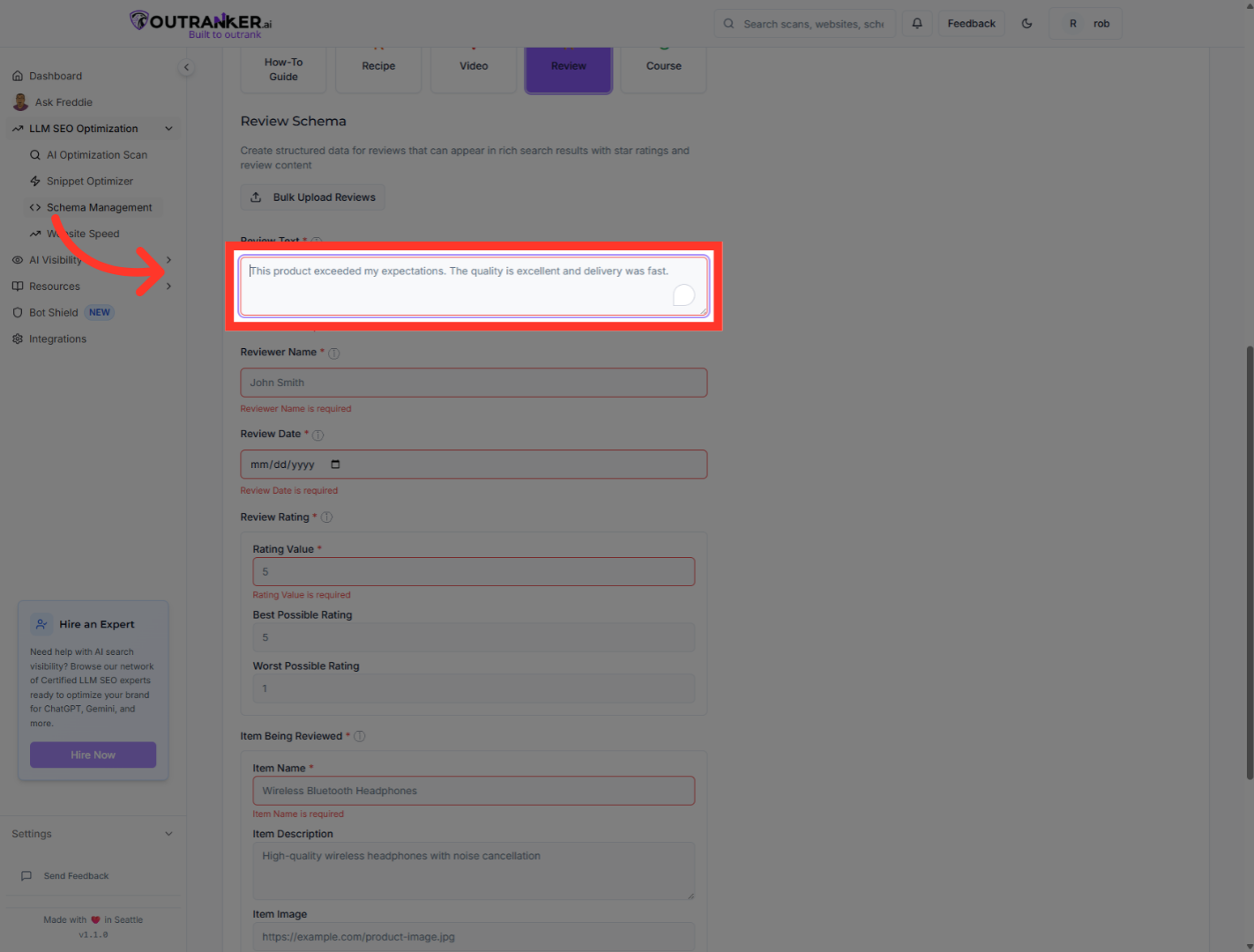The height and width of the screenshot is (952, 1254).
Task: Click the "Reviewer Name is required" error
Action: [296, 409]
